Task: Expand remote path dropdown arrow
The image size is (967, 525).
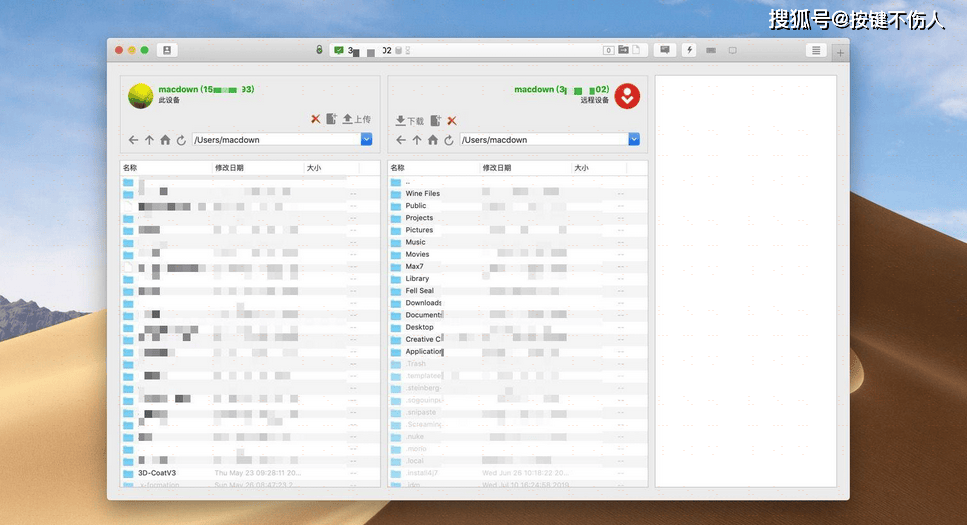Action: point(634,140)
